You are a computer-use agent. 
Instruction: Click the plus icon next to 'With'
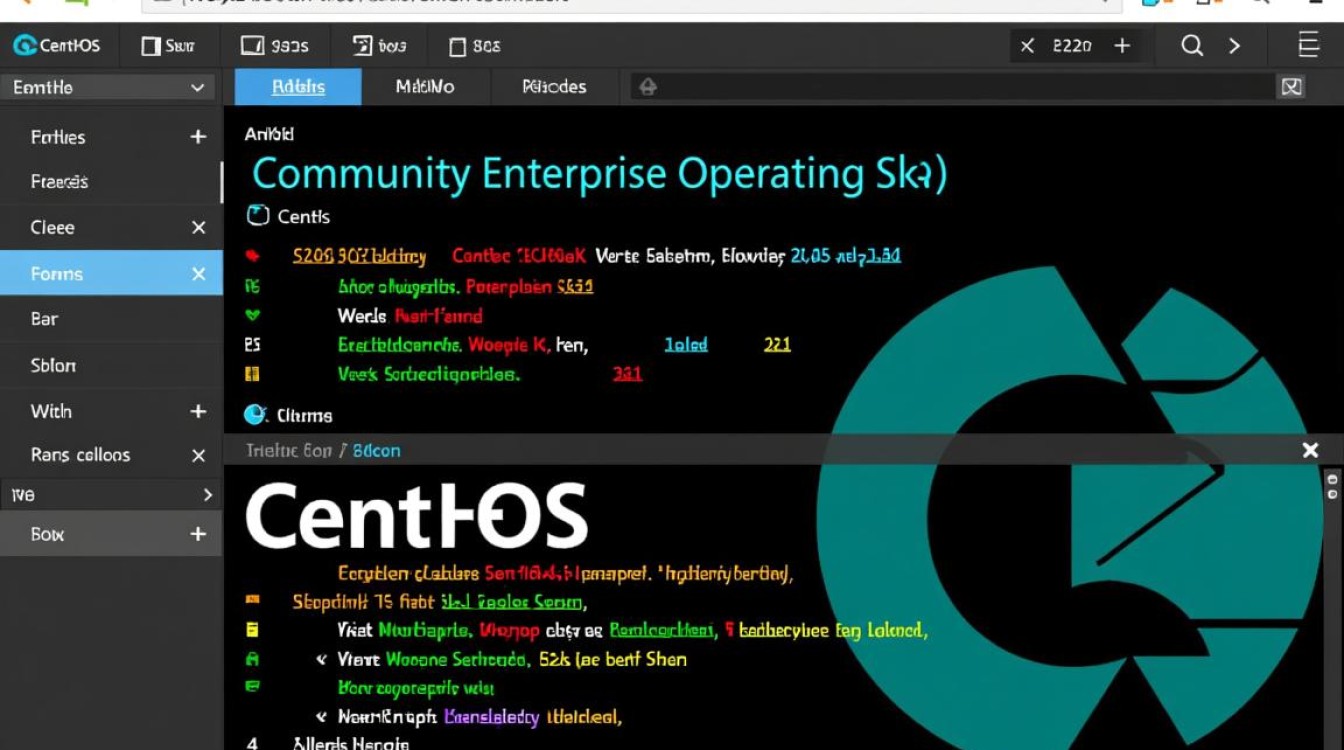[x=198, y=411]
